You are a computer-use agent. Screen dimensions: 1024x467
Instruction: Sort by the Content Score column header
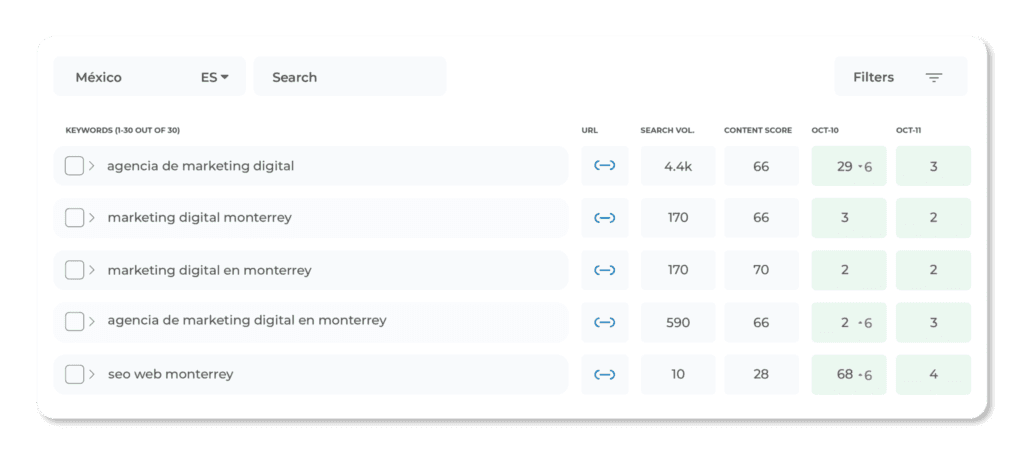pos(757,131)
